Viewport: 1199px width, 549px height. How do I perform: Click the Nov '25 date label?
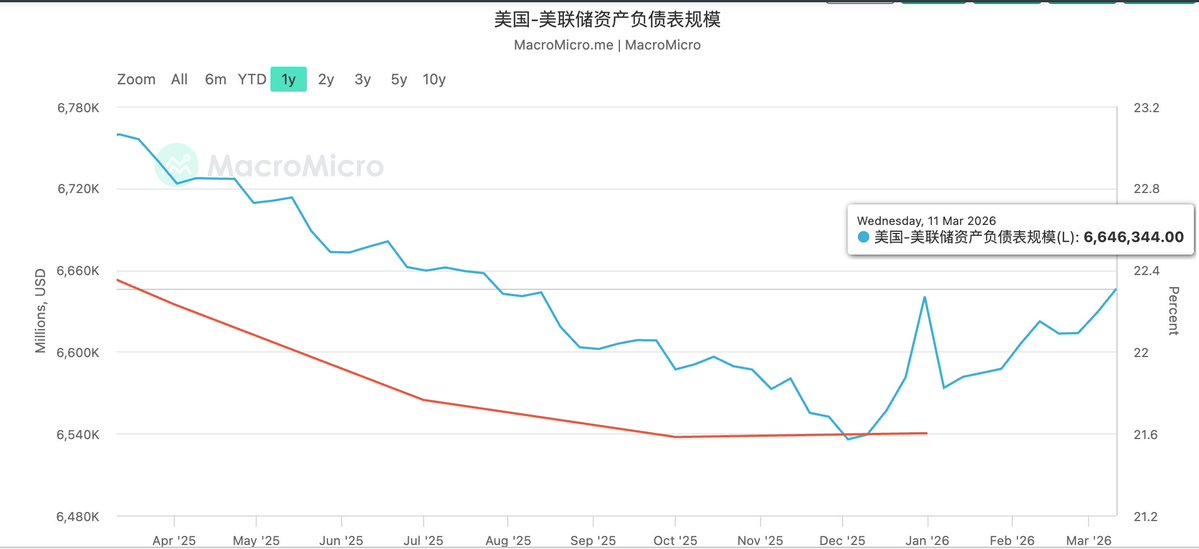tap(761, 540)
